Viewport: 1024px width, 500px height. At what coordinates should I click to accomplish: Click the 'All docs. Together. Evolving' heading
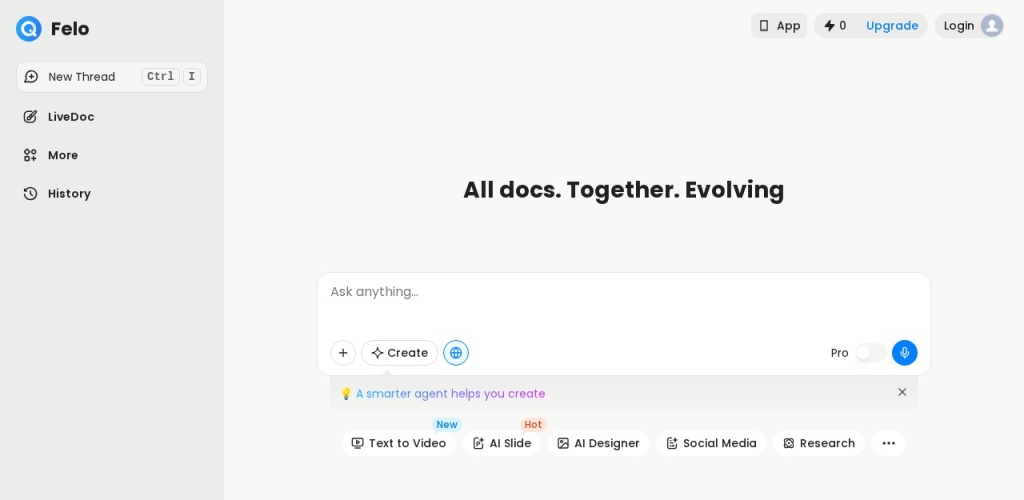pos(624,190)
